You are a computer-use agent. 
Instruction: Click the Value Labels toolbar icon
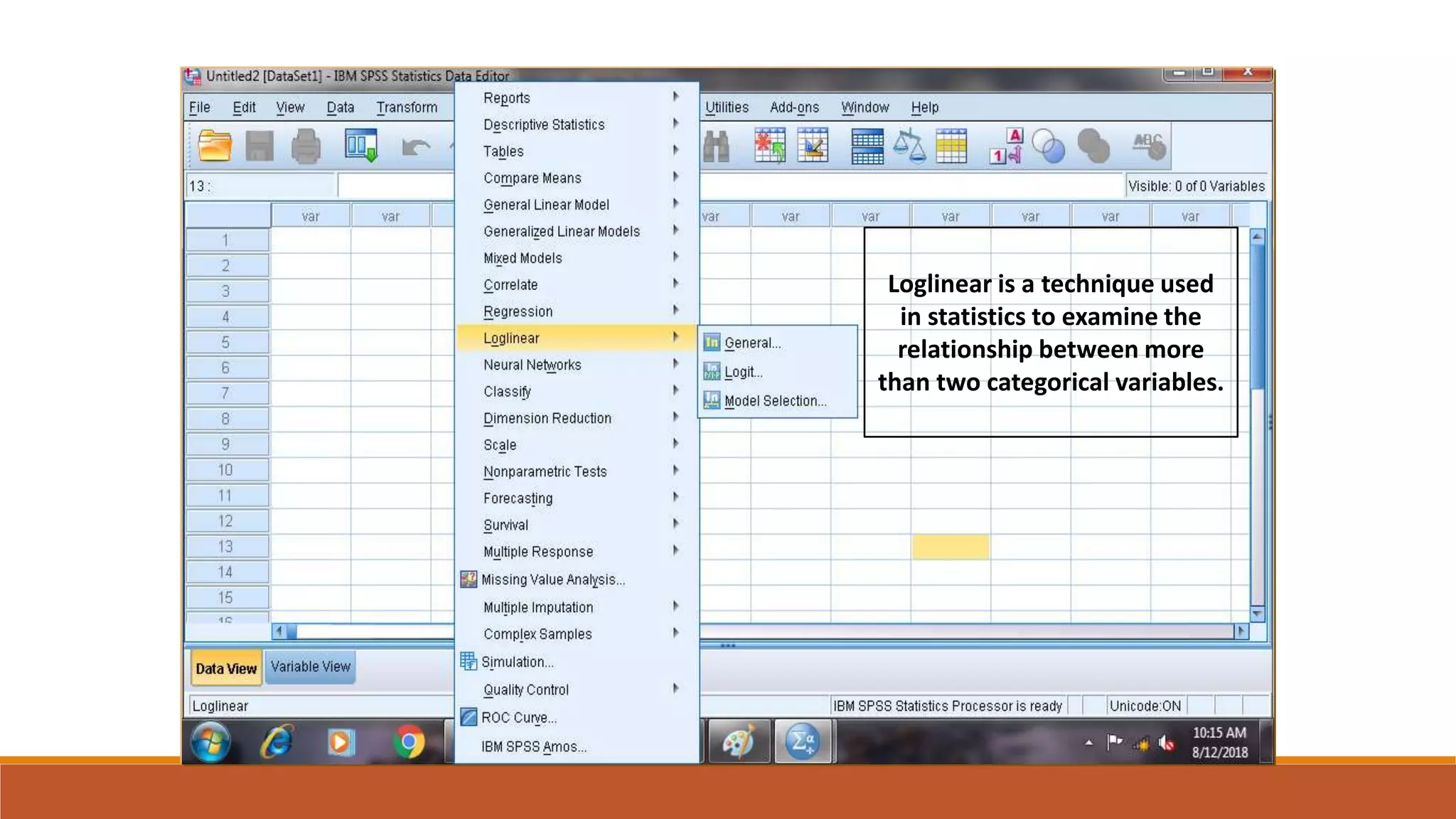pos(1007,146)
